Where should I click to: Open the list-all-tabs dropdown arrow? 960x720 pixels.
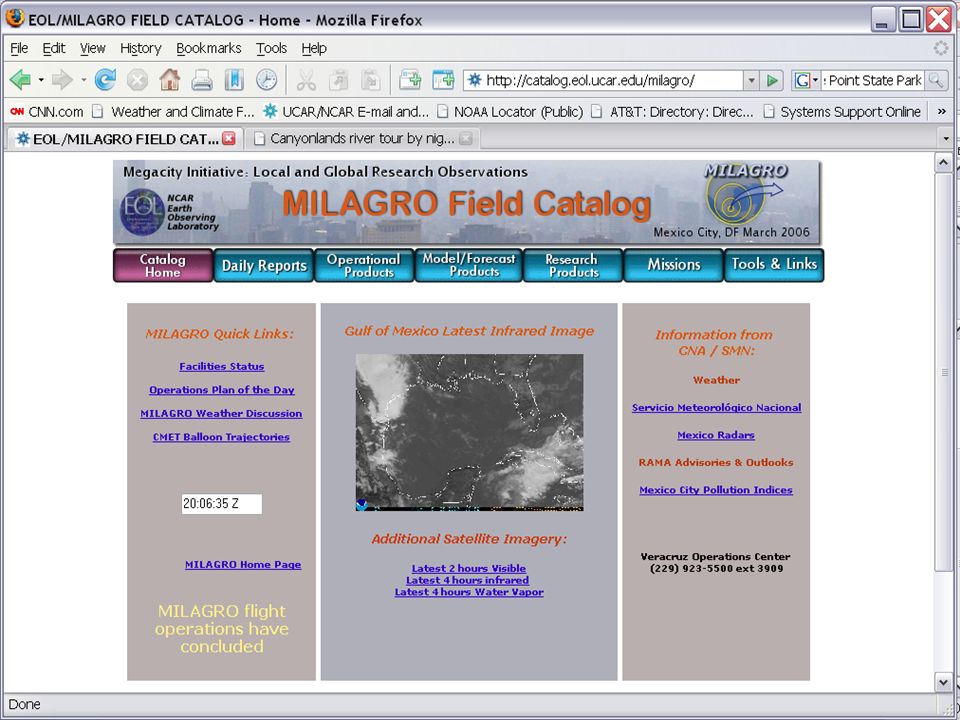946,139
